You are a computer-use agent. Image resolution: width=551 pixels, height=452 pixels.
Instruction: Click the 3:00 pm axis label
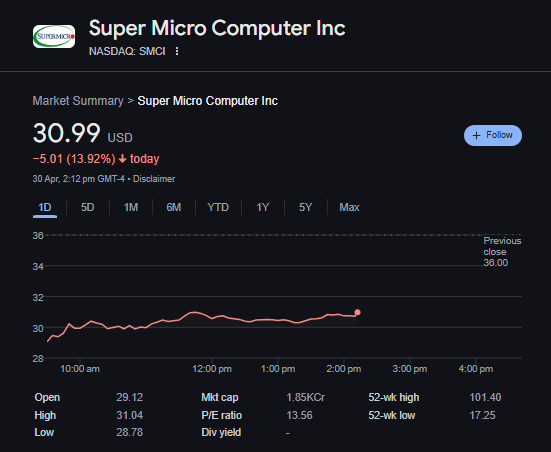(410, 369)
